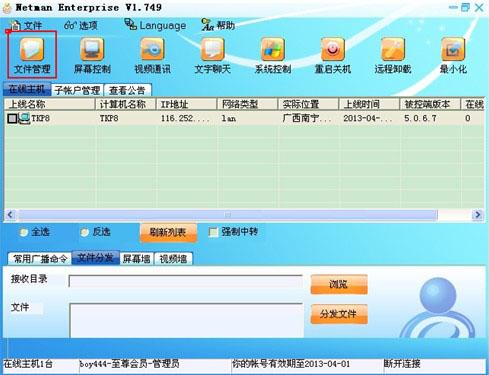The width and height of the screenshot is (489, 375).
Task: Open the 文件管理 file manager tool
Action: tap(32, 55)
